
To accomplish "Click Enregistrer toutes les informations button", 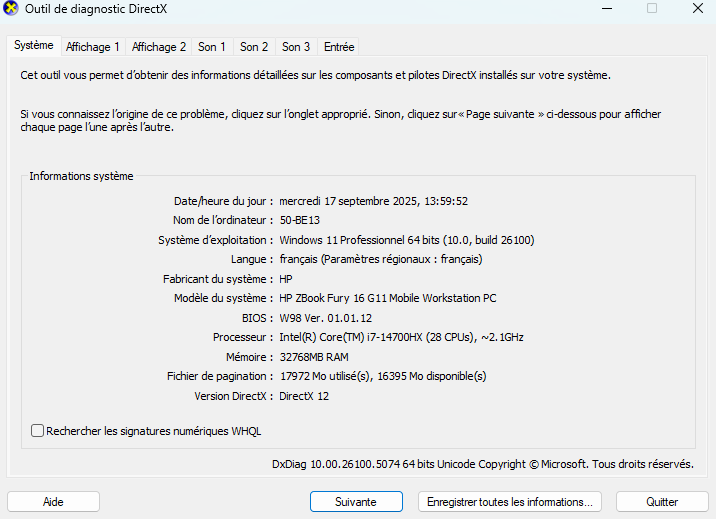I will click(509, 501).
